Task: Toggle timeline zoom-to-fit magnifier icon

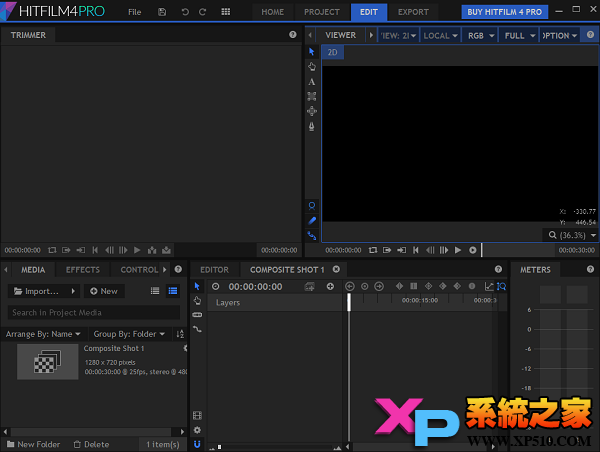Action: [x=501, y=286]
